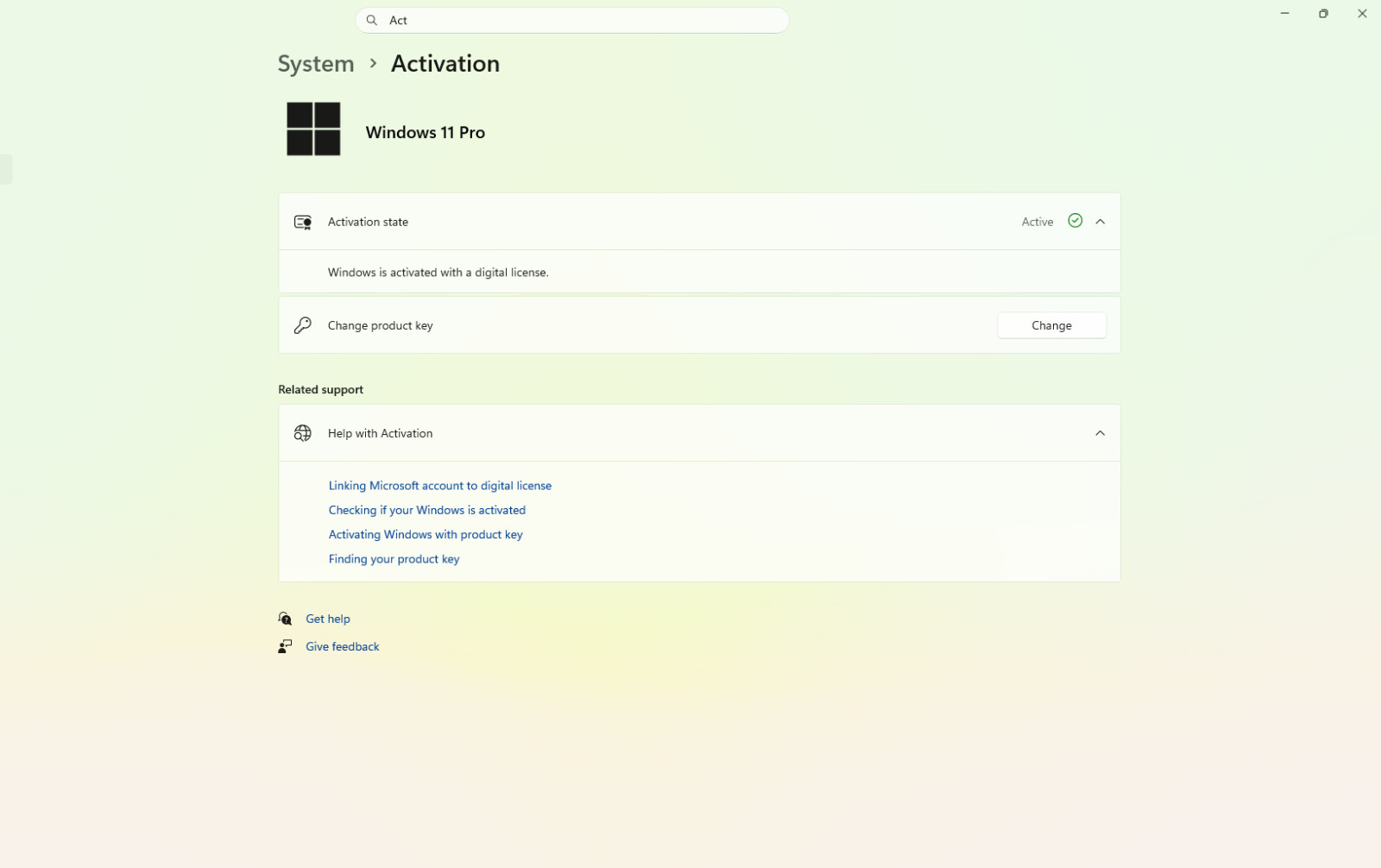Viewport: 1381px width, 868px height.
Task: Collapse the Activation state section
Action: pyautogui.click(x=1100, y=222)
